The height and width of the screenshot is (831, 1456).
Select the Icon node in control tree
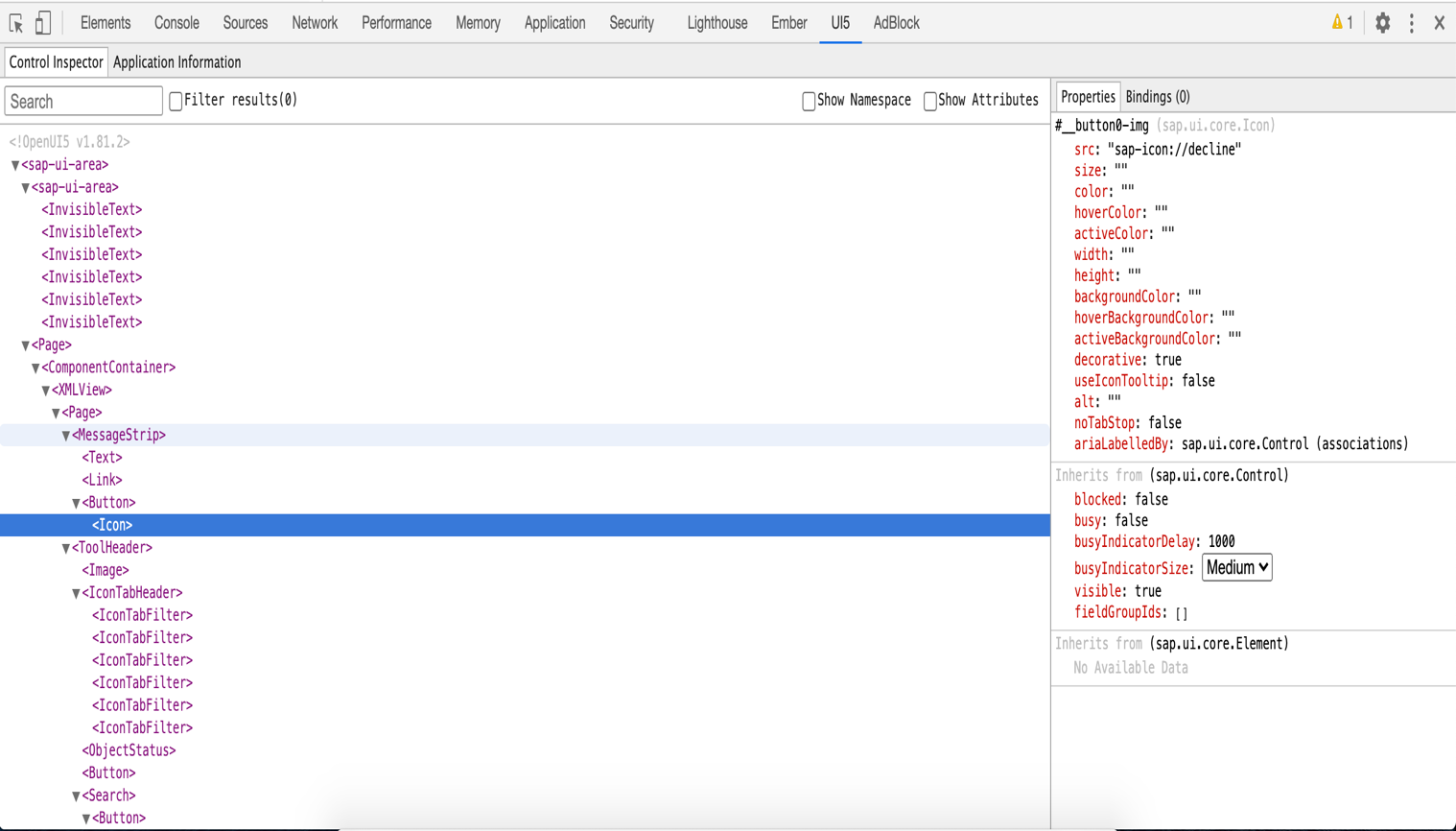[113, 525]
